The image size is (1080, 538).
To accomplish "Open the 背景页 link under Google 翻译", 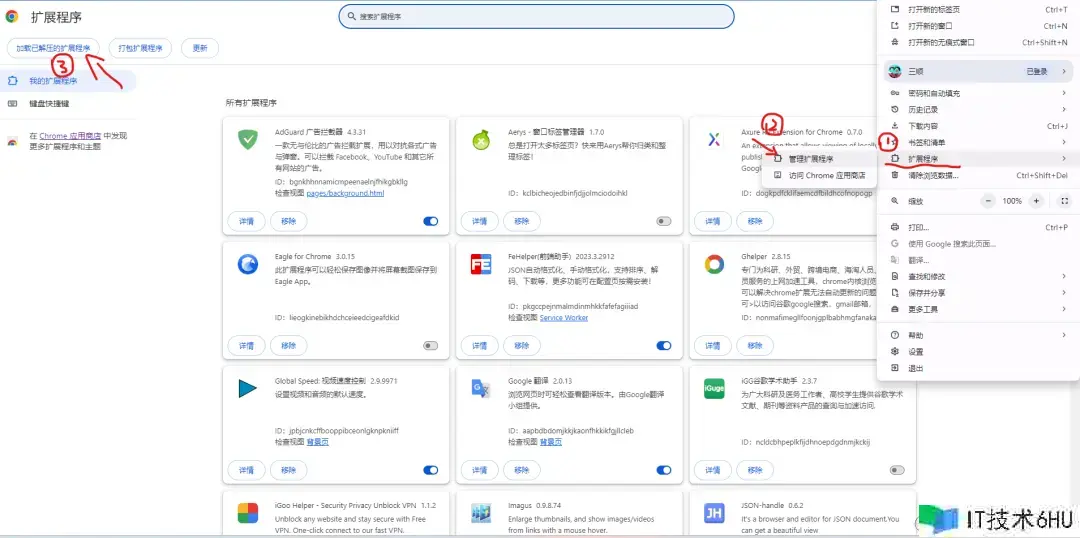I will (x=550, y=442).
